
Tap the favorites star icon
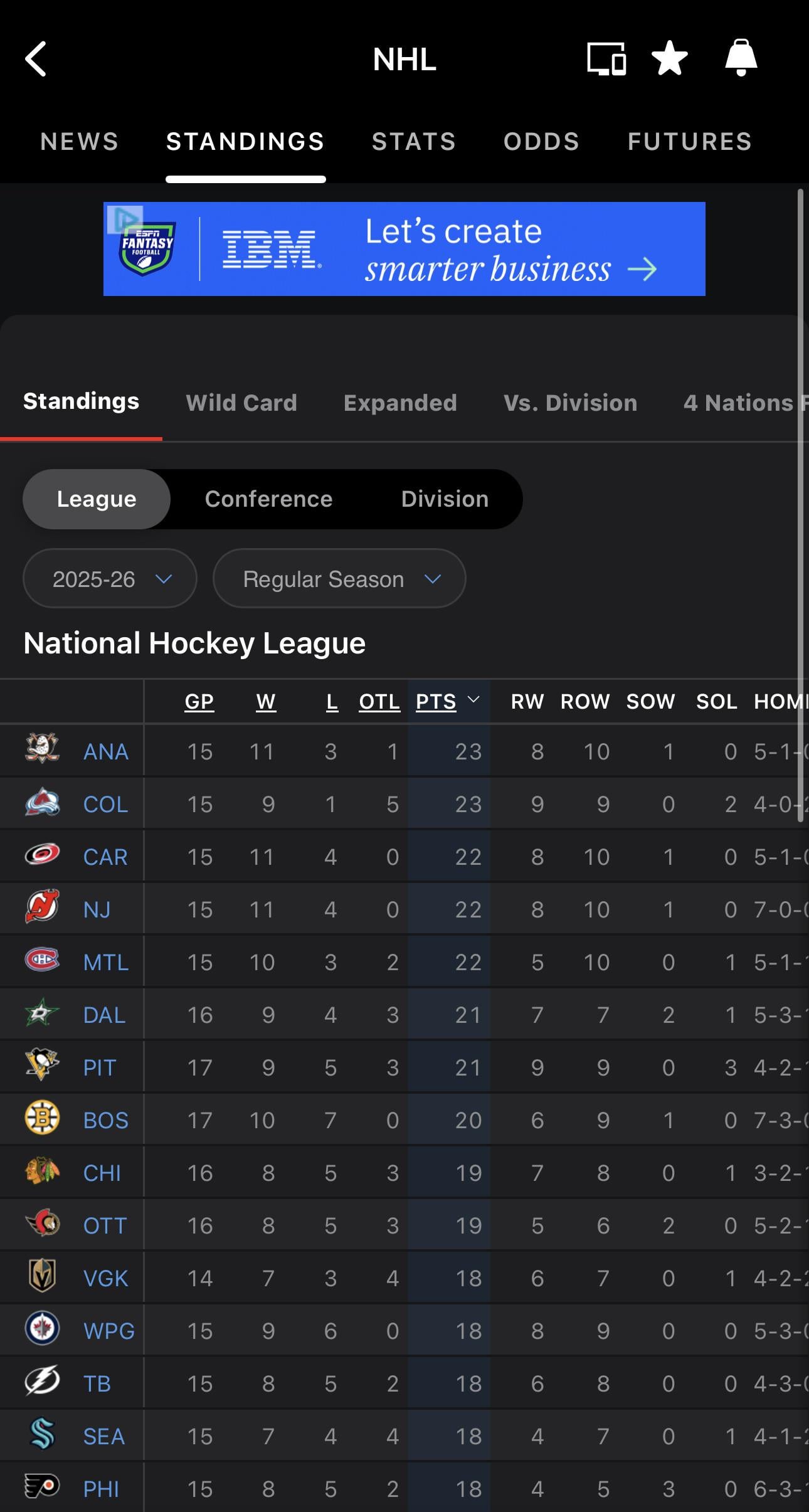tap(670, 58)
